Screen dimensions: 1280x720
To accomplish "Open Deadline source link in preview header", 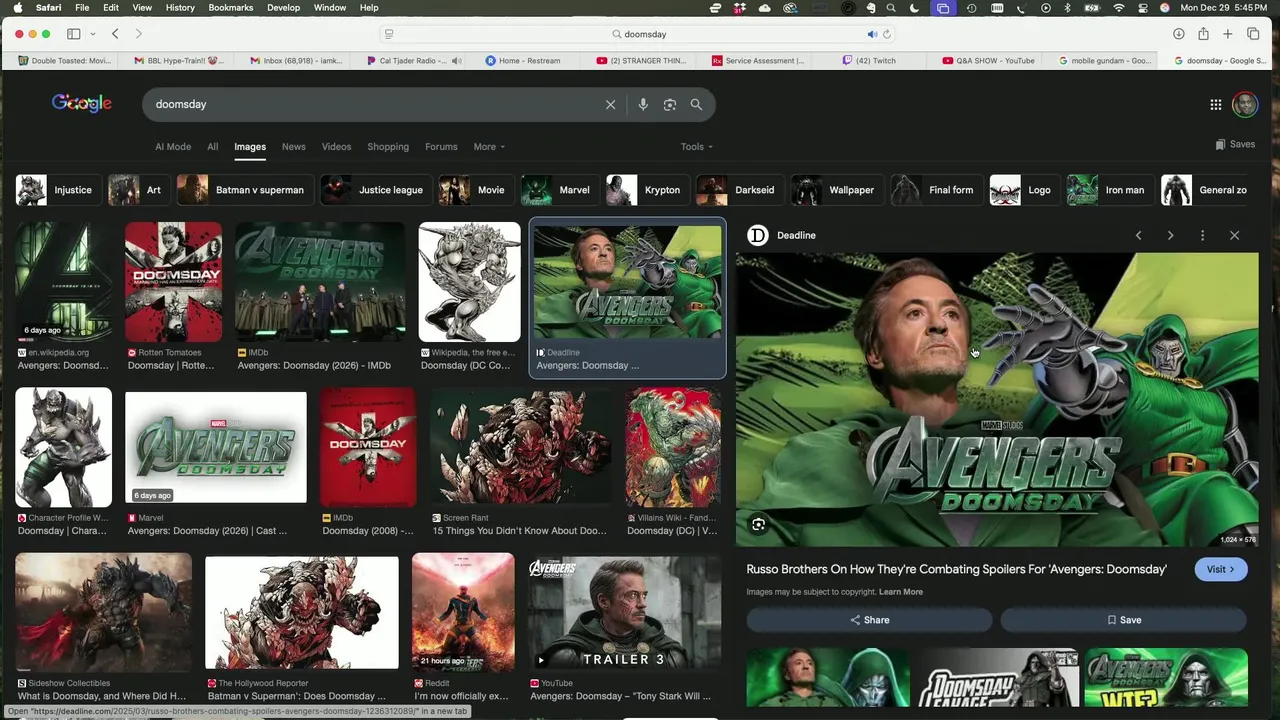I will coord(783,235).
